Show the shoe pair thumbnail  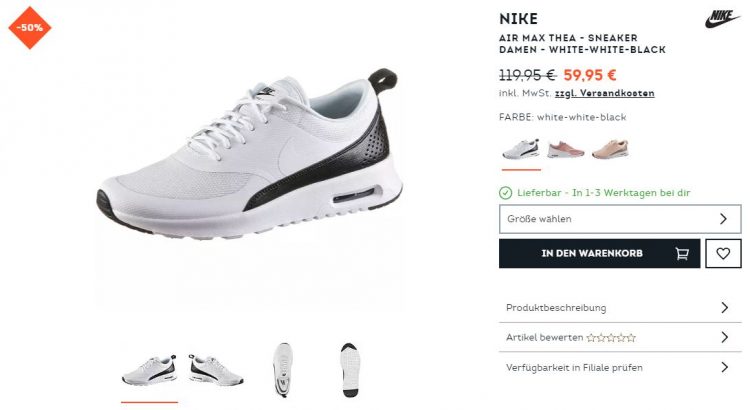[216, 370]
